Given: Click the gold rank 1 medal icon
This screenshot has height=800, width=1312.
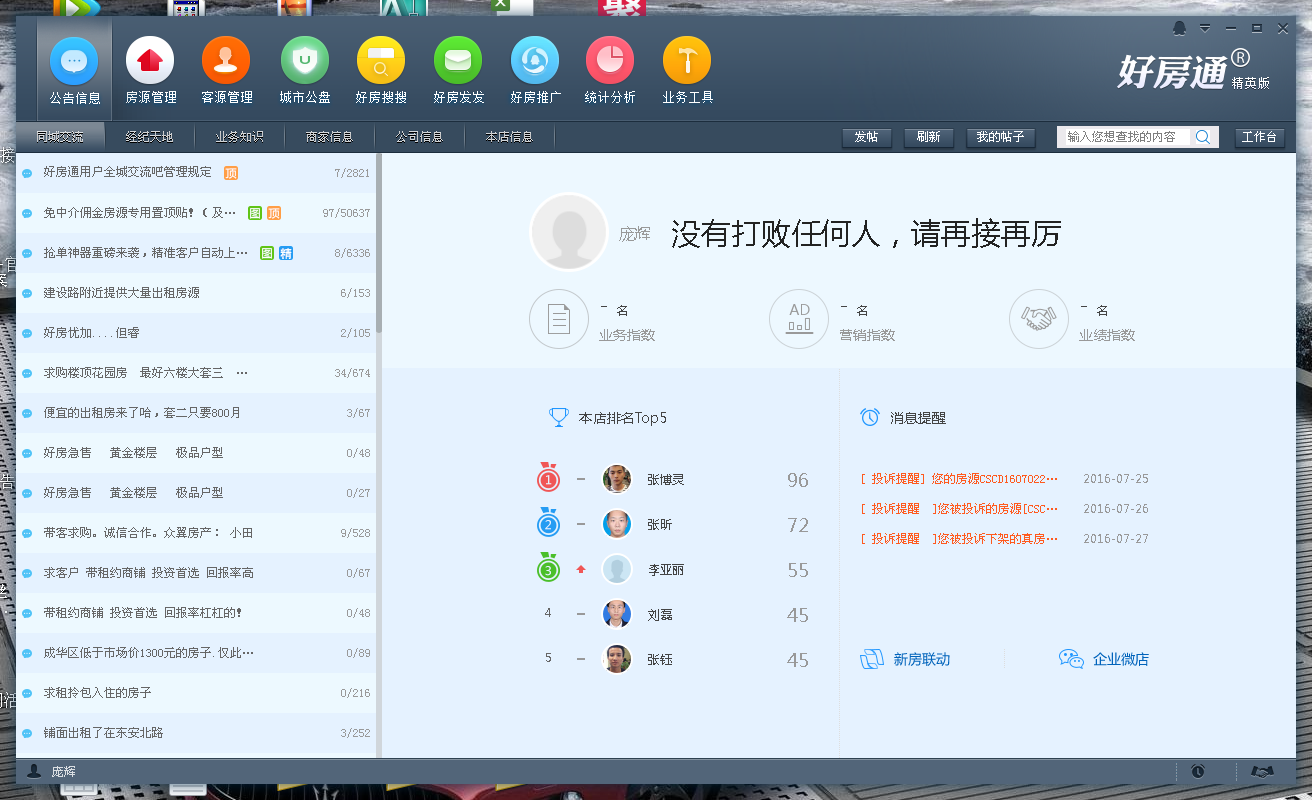Looking at the screenshot, I should [x=548, y=478].
